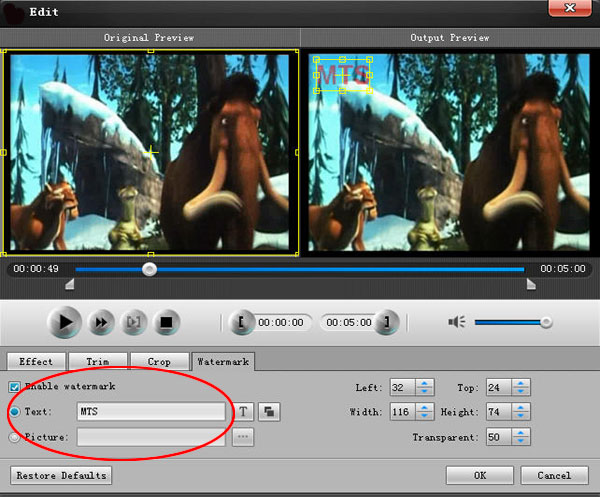Click the right-middle crop handle of Original Preview
The image size is (600, 497).
coord(297,153)
